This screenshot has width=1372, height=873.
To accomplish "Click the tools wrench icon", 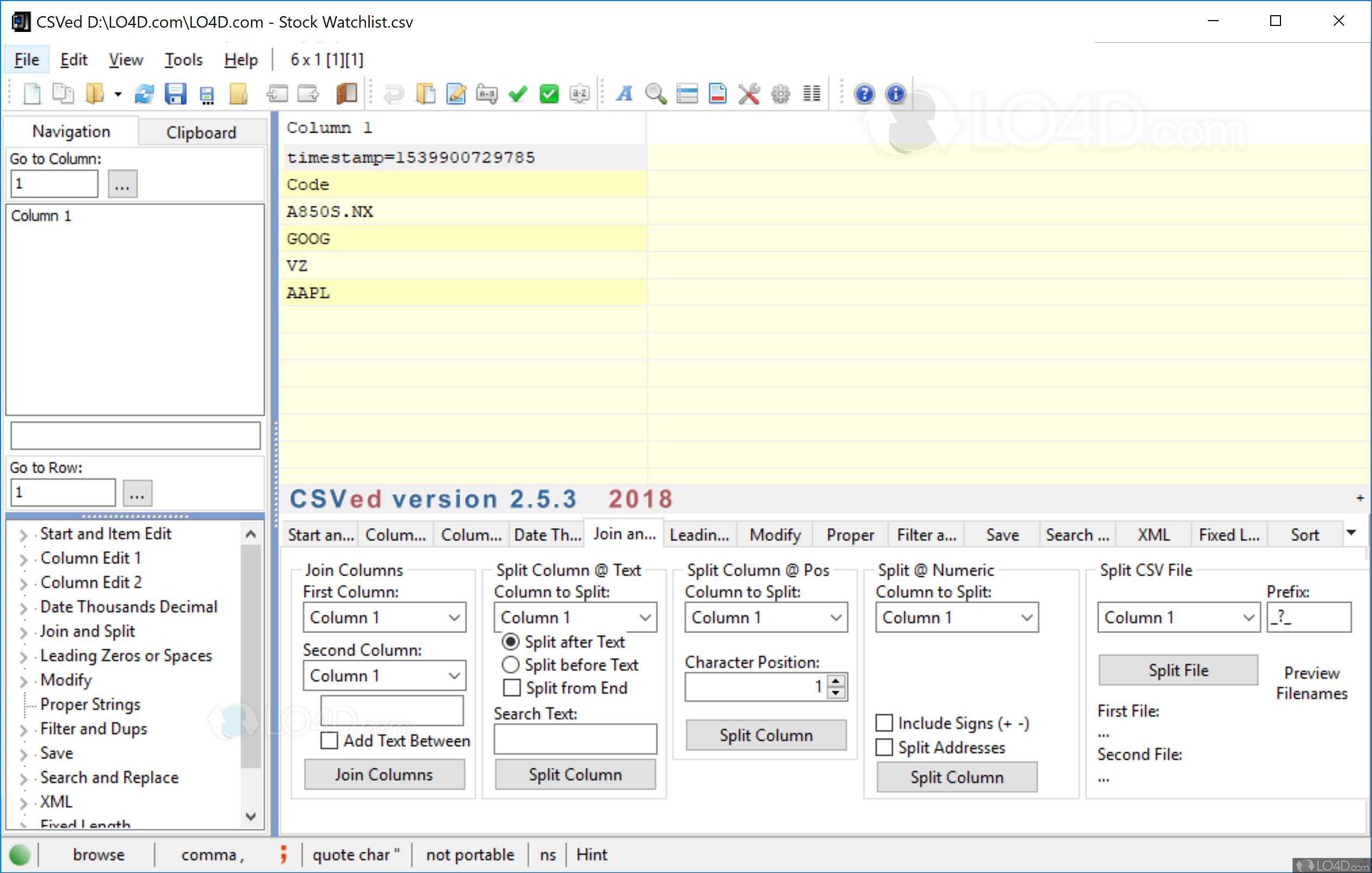I will point(749,94).
